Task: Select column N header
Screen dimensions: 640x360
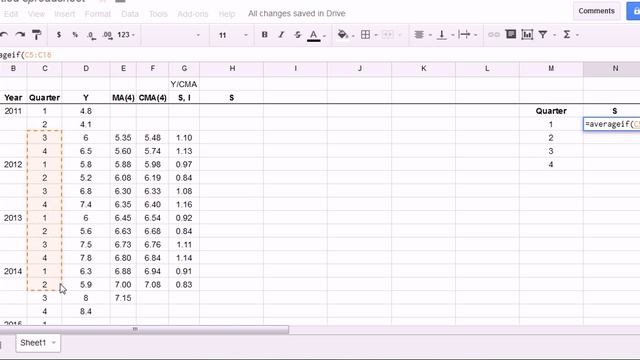Action: [x=611, y=69]
